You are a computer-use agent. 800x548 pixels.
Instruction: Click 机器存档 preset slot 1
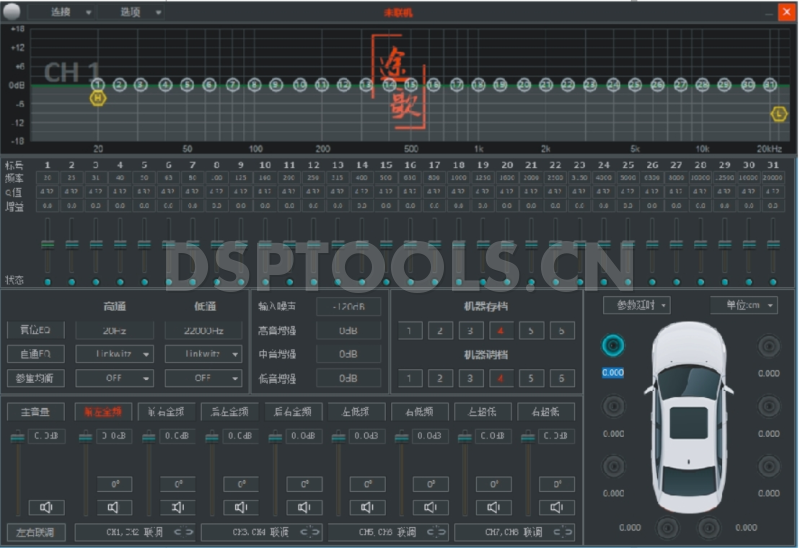[x=410, y=331]
